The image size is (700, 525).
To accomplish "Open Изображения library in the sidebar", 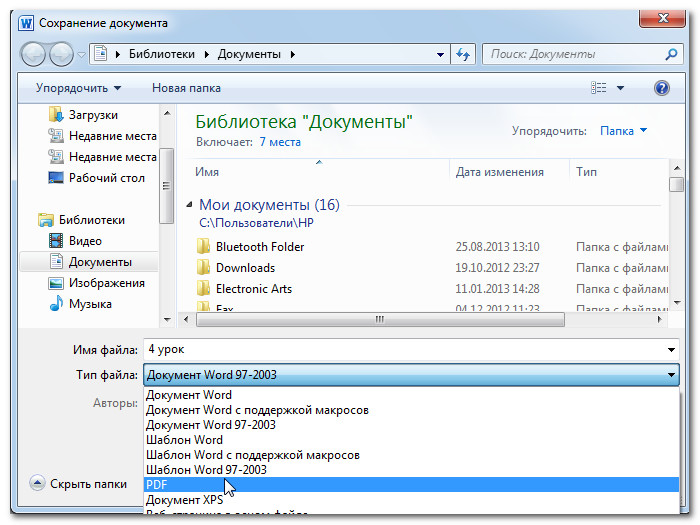I will (107, 283).
